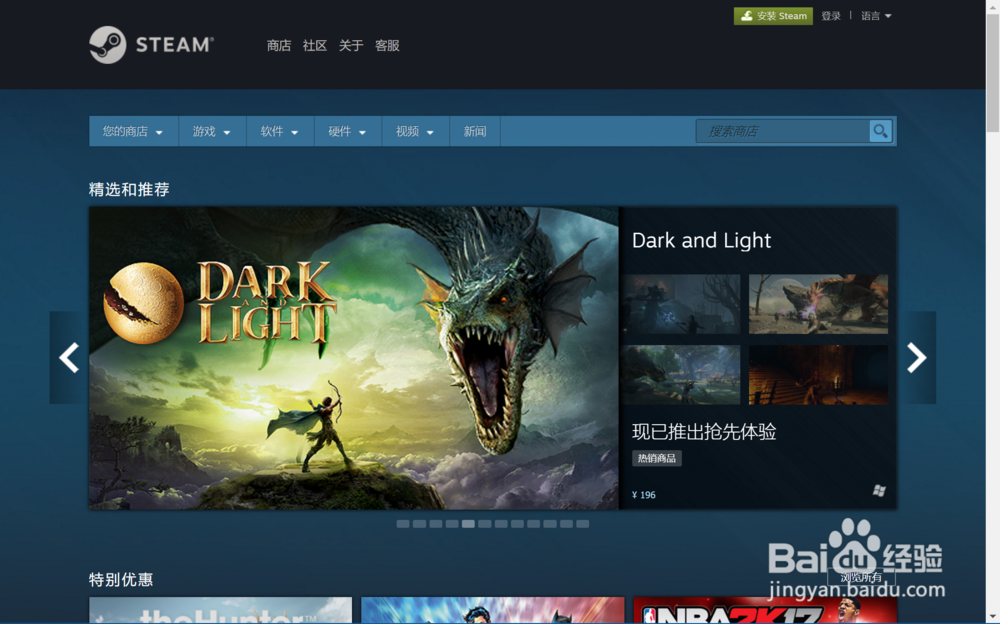
Task: Select the sixth carousel page dot
Action: point(485,524)
